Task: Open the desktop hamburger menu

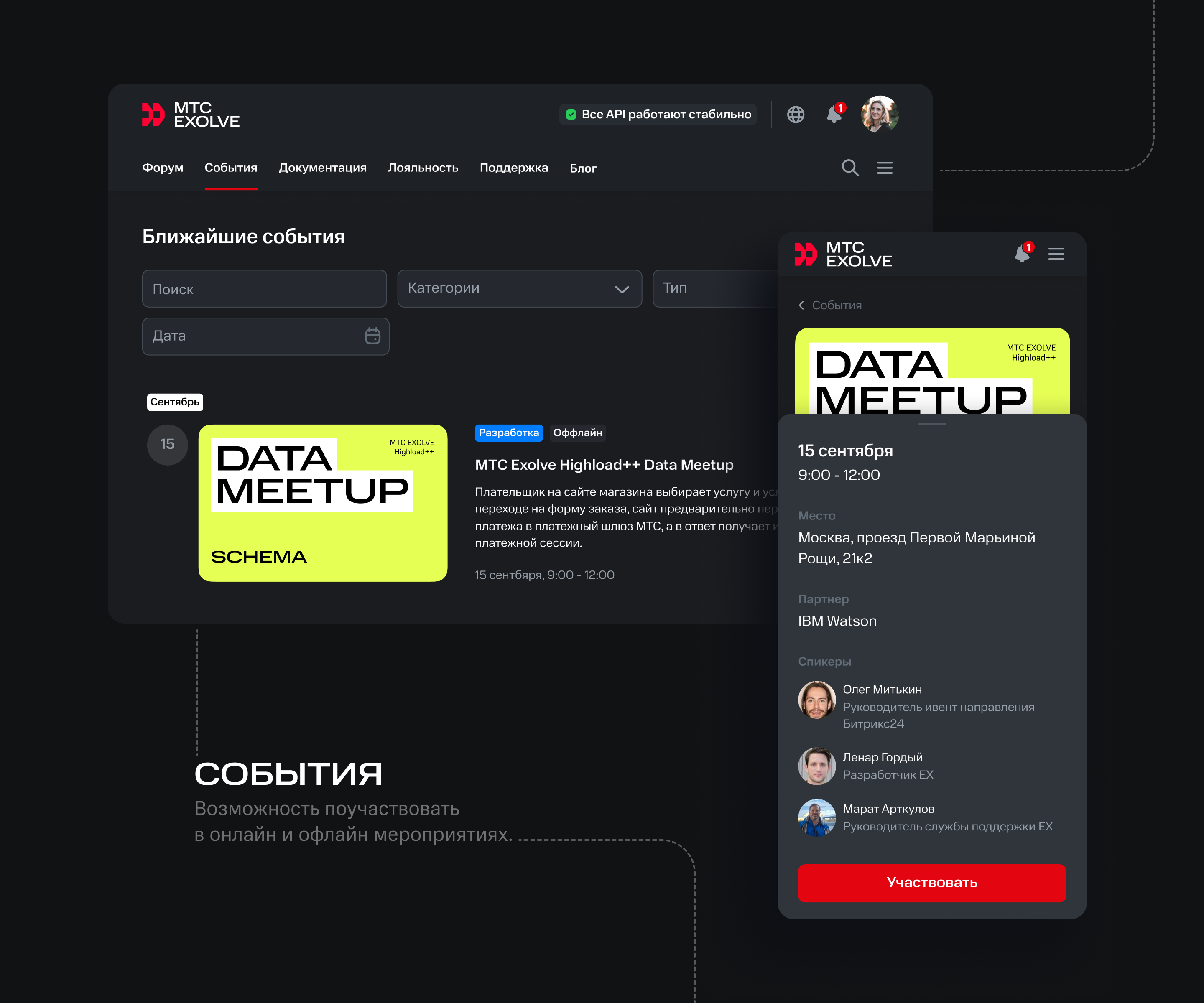Action: pyautogui.click(x=885, y=168)
